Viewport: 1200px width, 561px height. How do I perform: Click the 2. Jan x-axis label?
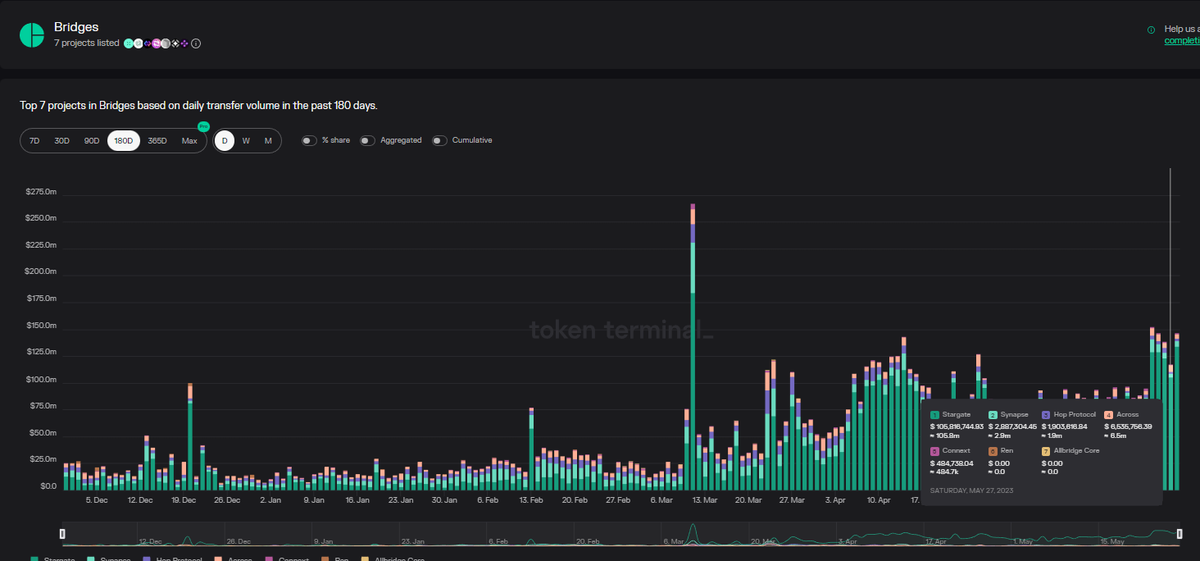pos(270,499)
